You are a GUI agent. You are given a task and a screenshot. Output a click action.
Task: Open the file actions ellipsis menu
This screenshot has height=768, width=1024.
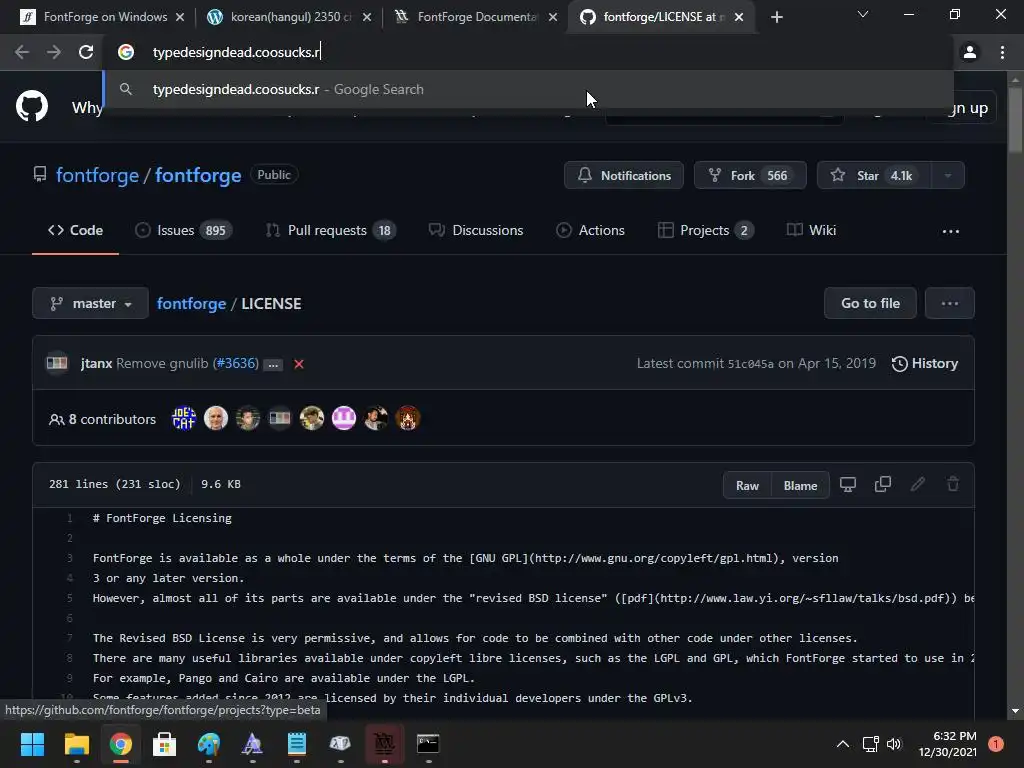950,303
